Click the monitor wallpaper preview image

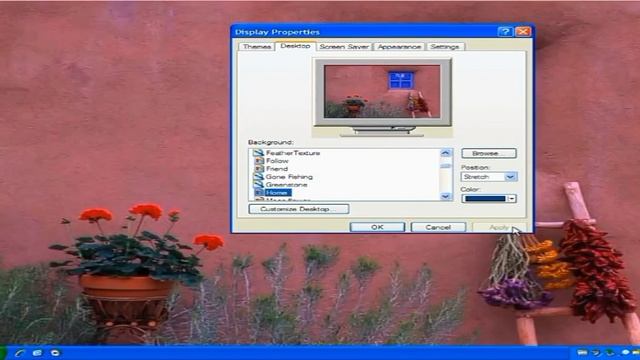(x=382, y=91)
